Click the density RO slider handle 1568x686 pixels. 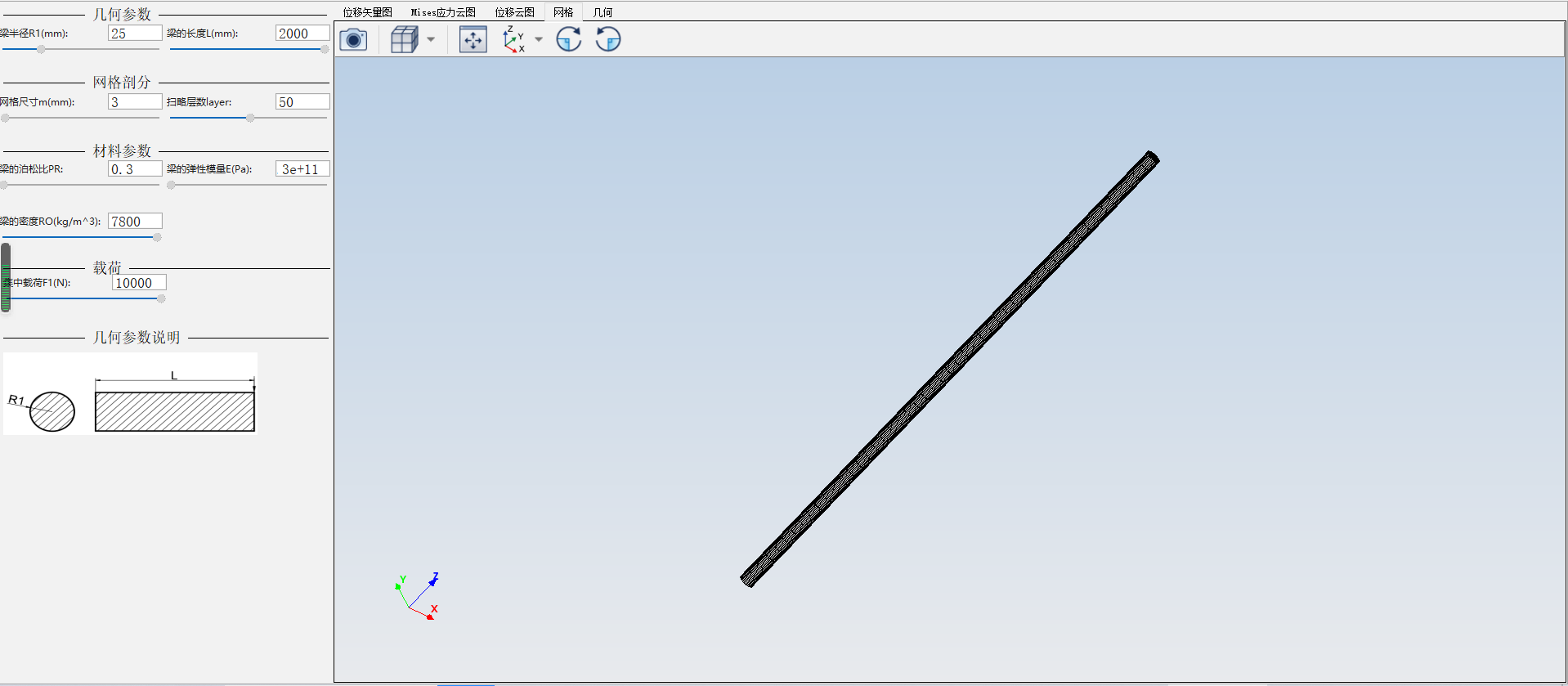(x=157, y=237)
